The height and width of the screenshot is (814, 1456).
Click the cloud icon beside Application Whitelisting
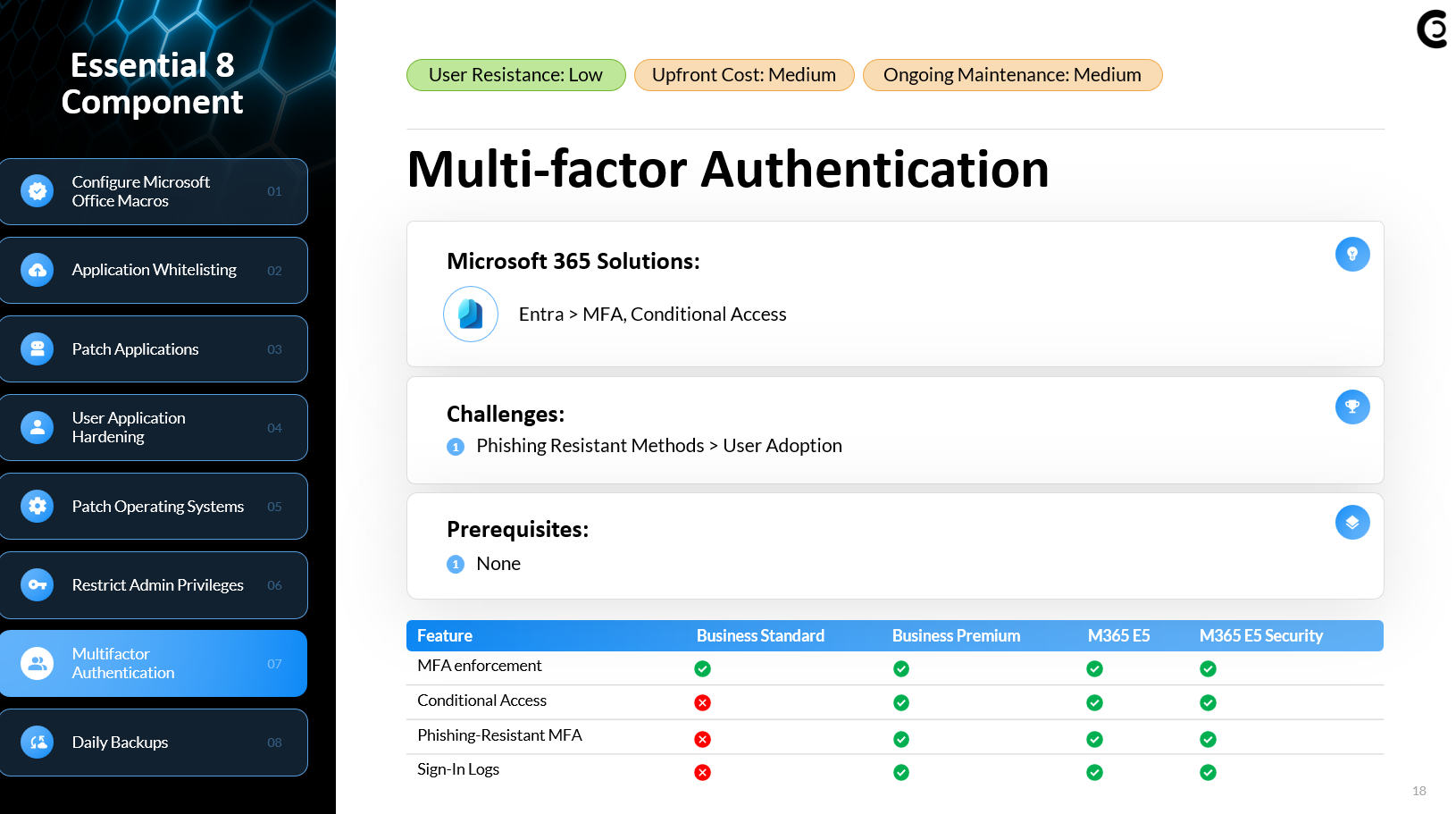(x=38, y=270)
